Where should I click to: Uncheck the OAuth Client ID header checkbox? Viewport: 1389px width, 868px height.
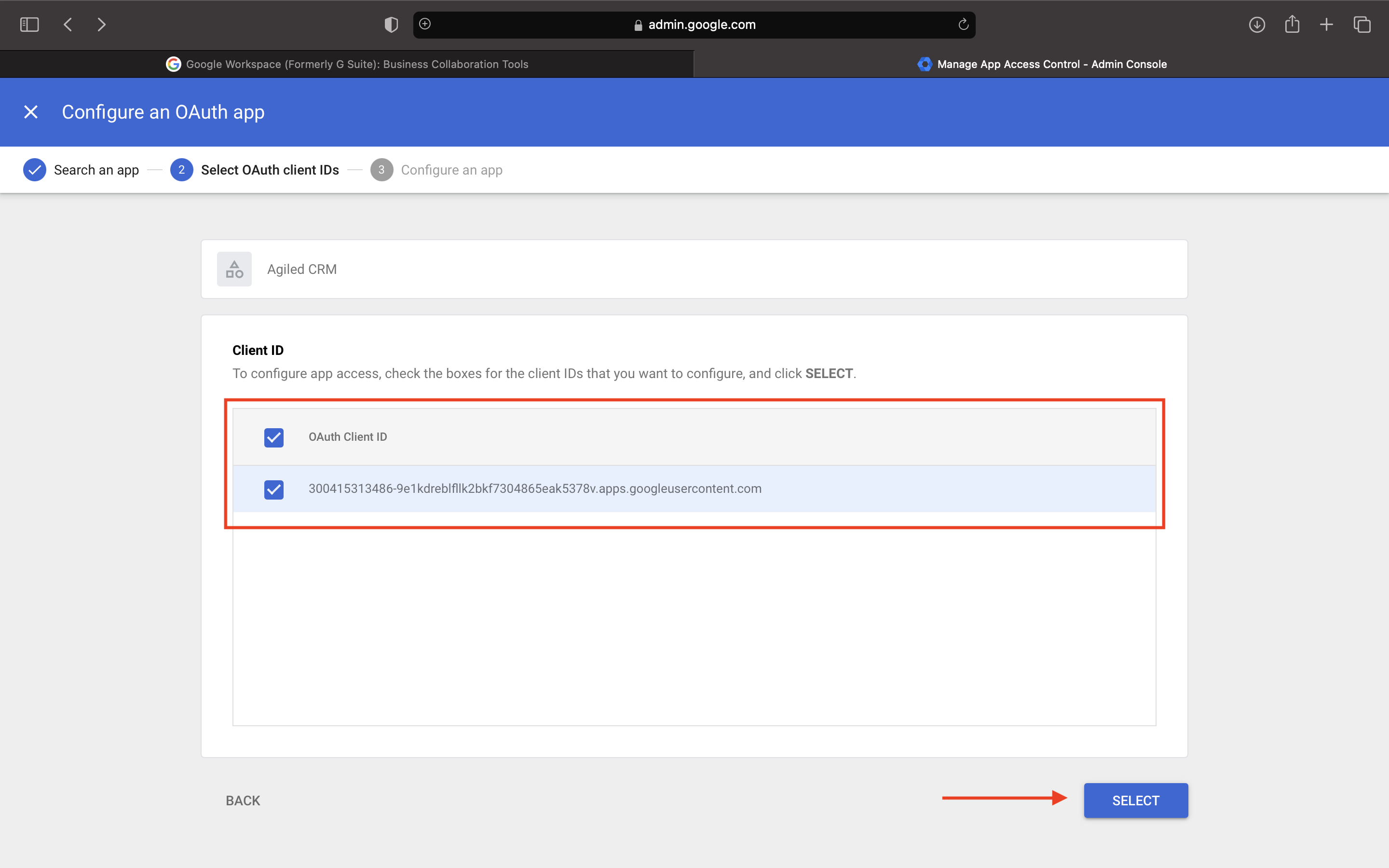274,437
